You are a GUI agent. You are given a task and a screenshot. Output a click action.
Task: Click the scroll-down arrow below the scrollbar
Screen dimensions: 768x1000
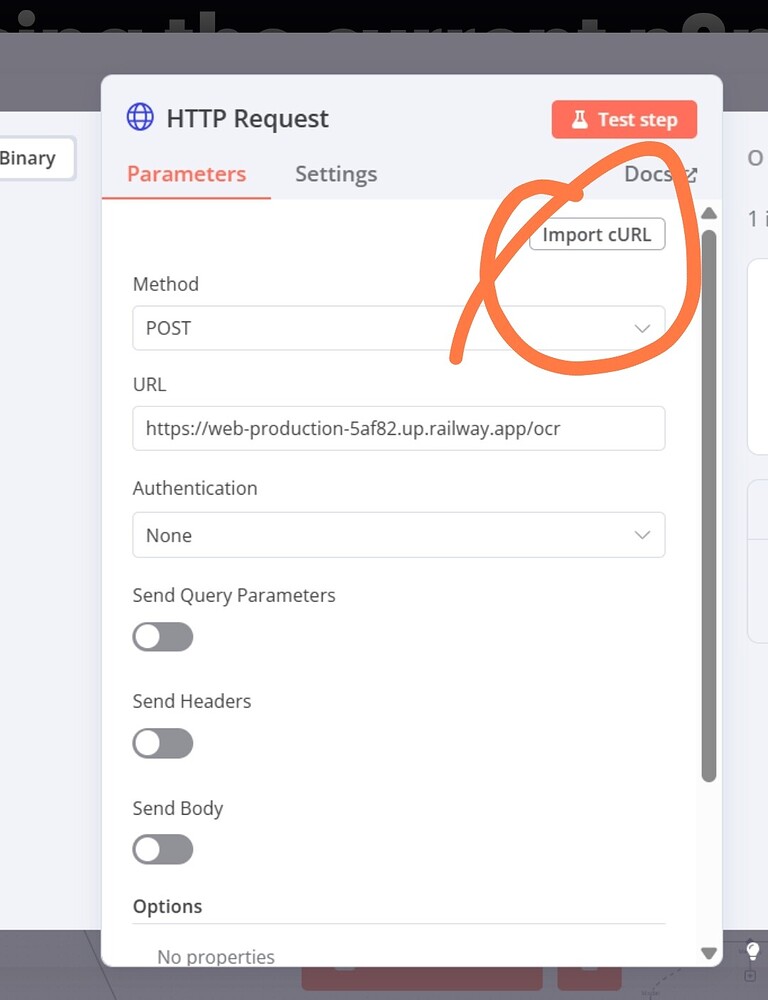coord(709,953)
